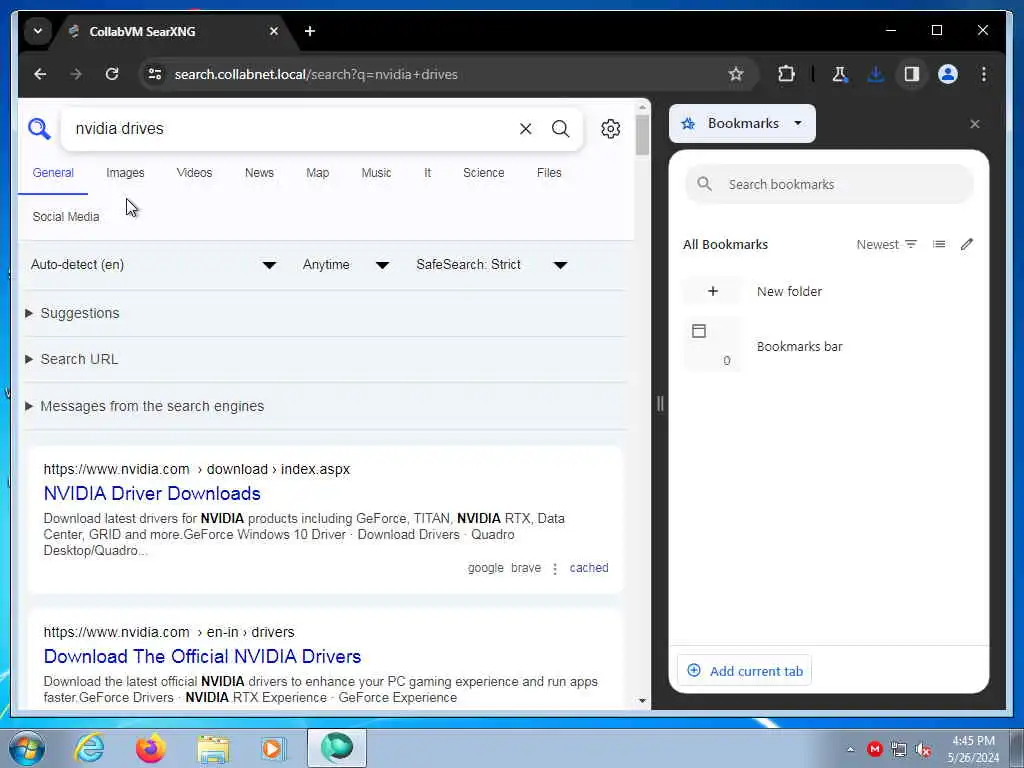Select the Files search category
The image size is (1024, 768).
[549, 173]
